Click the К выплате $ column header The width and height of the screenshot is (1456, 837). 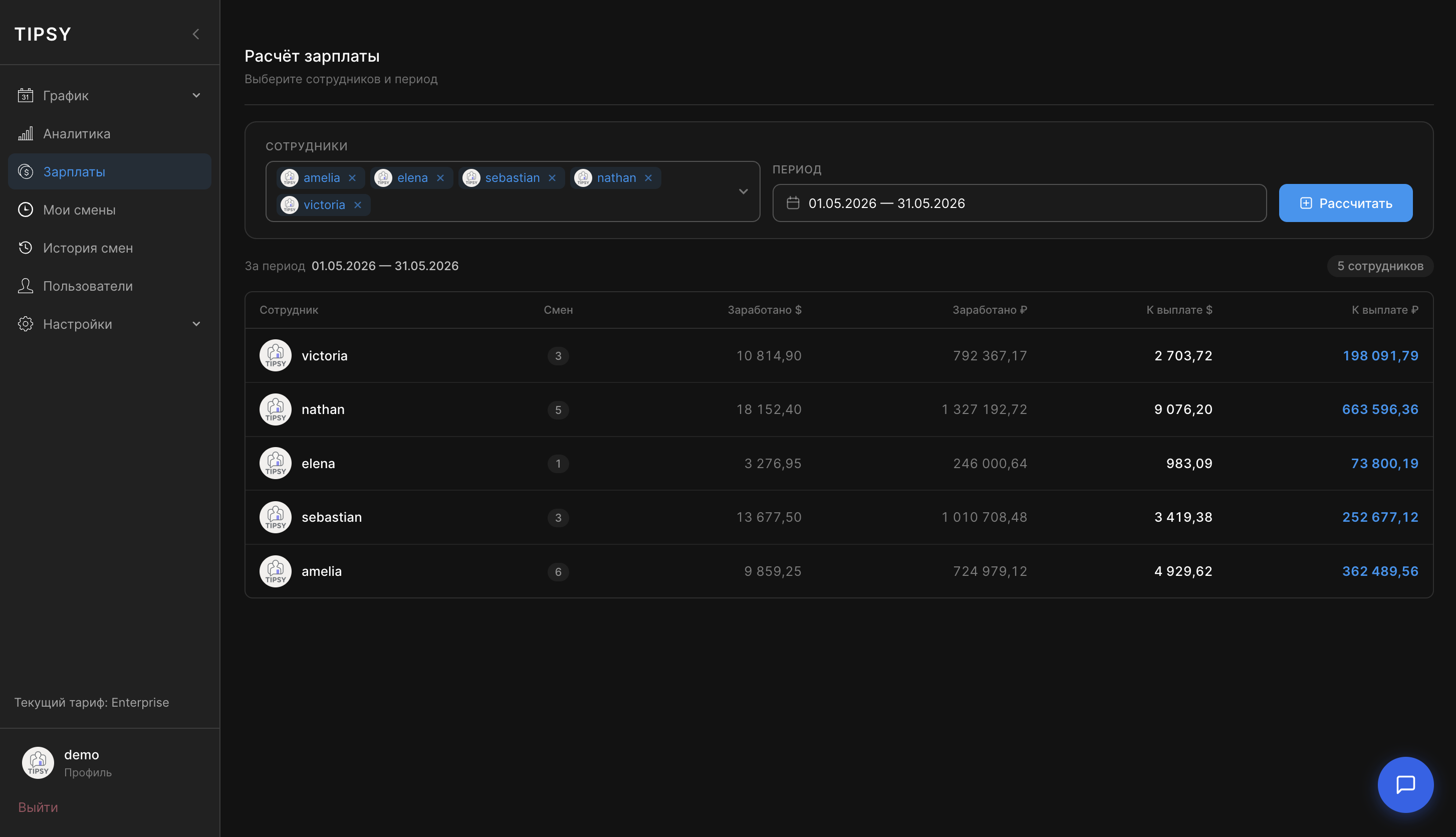pos(1179,310)
